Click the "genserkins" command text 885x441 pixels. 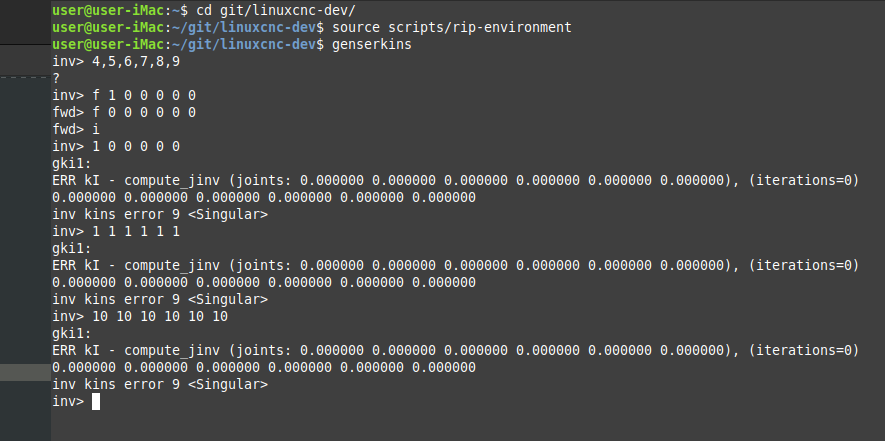(x=372, y=44)
